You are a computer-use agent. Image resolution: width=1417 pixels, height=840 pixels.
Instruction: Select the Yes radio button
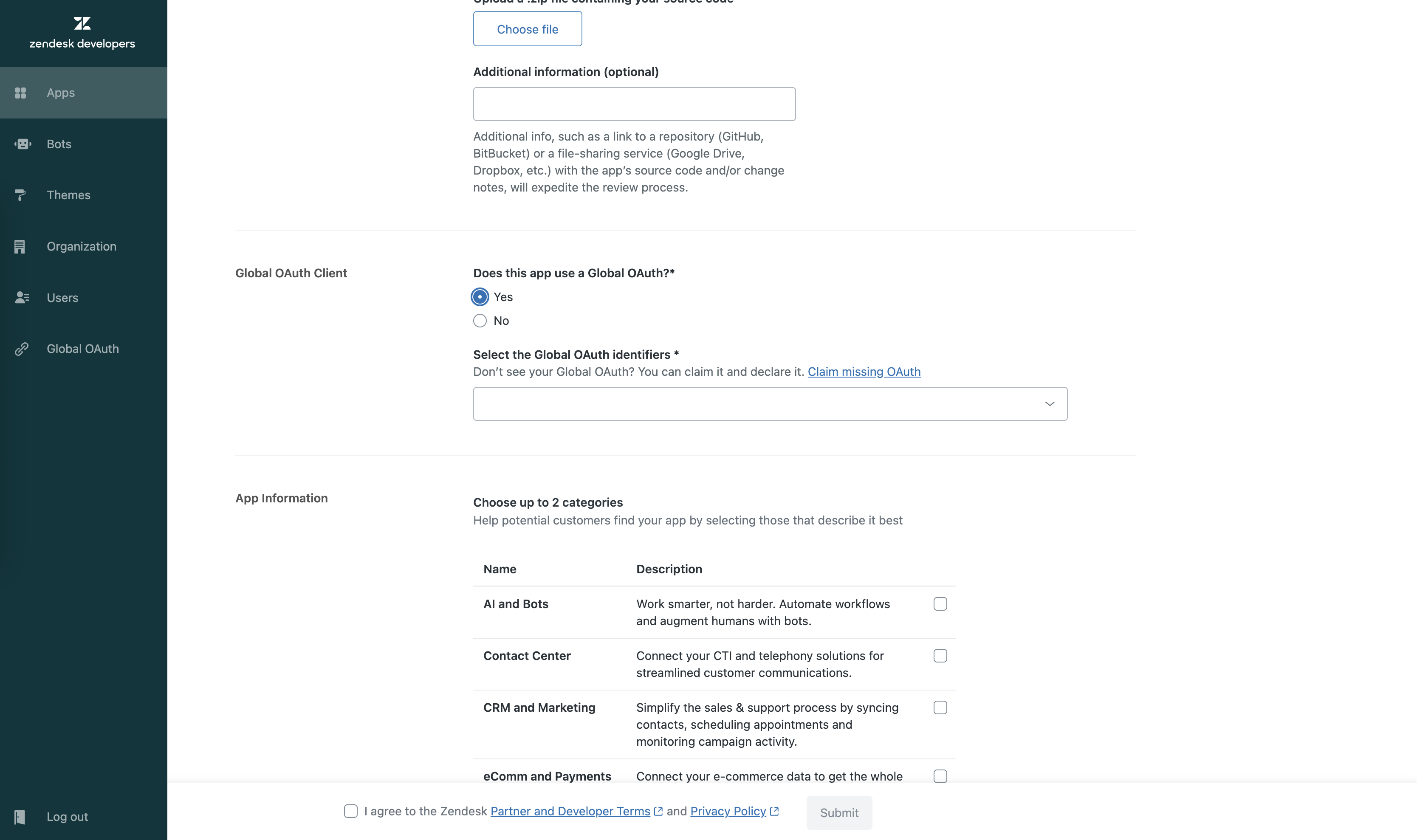point(480,297)
